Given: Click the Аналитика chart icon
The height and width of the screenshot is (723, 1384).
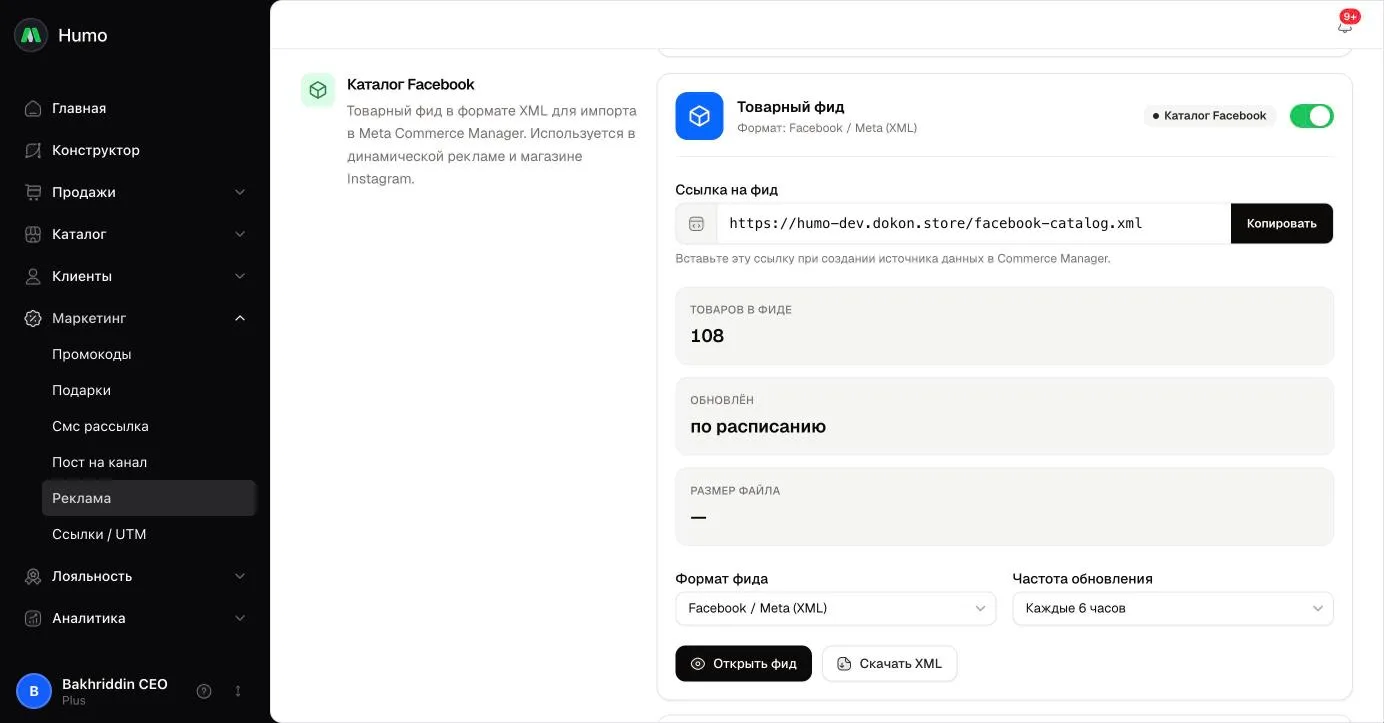Looking at the screenshot, I should (33, 618).
